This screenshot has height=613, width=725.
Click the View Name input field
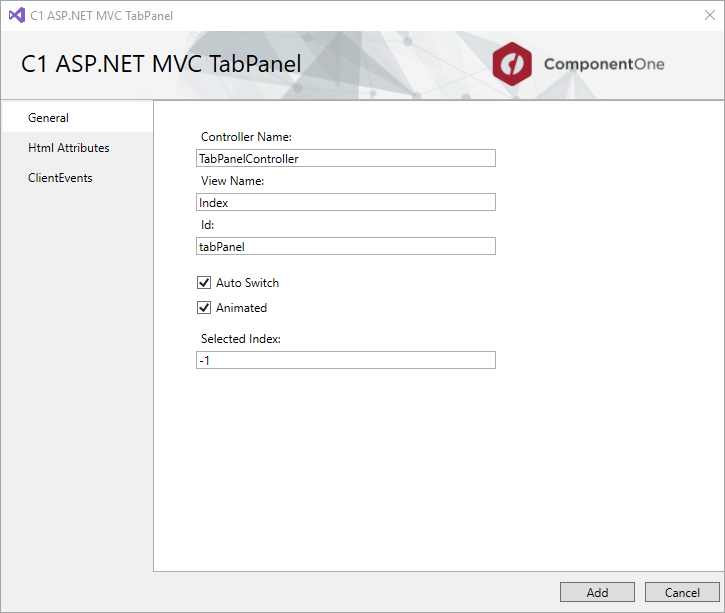345,202
